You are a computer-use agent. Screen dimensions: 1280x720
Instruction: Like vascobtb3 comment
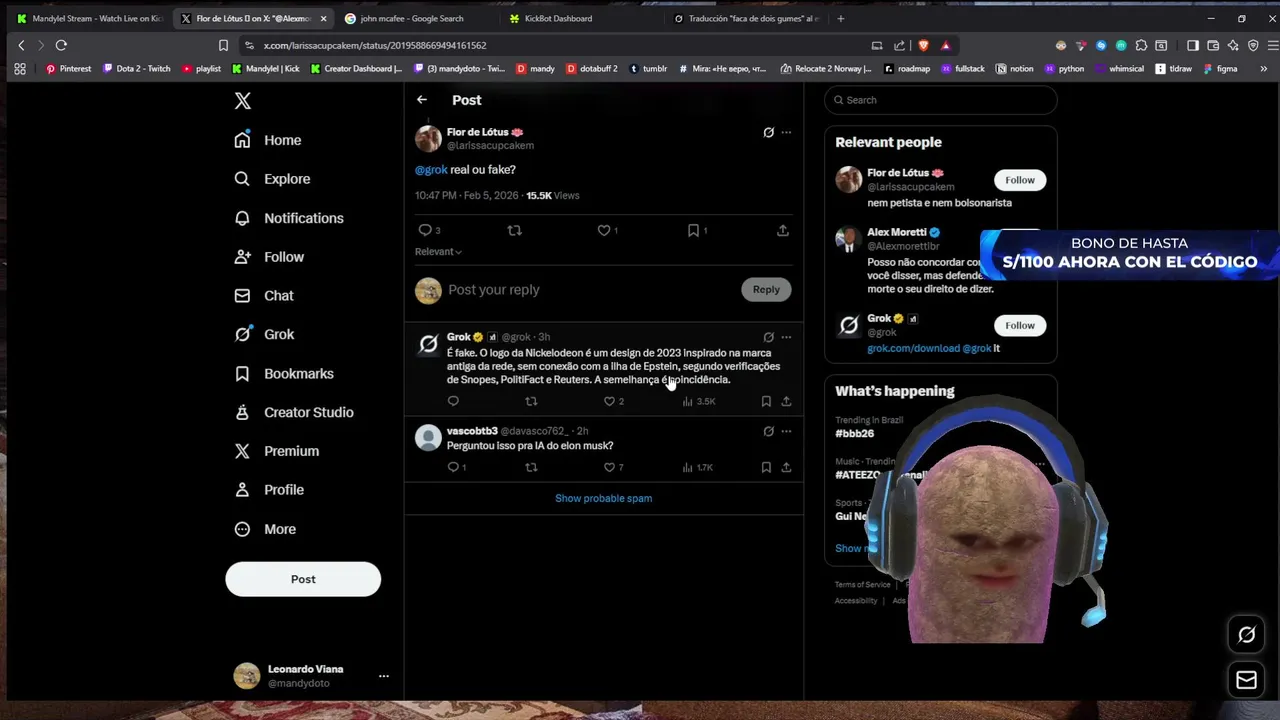609,467
